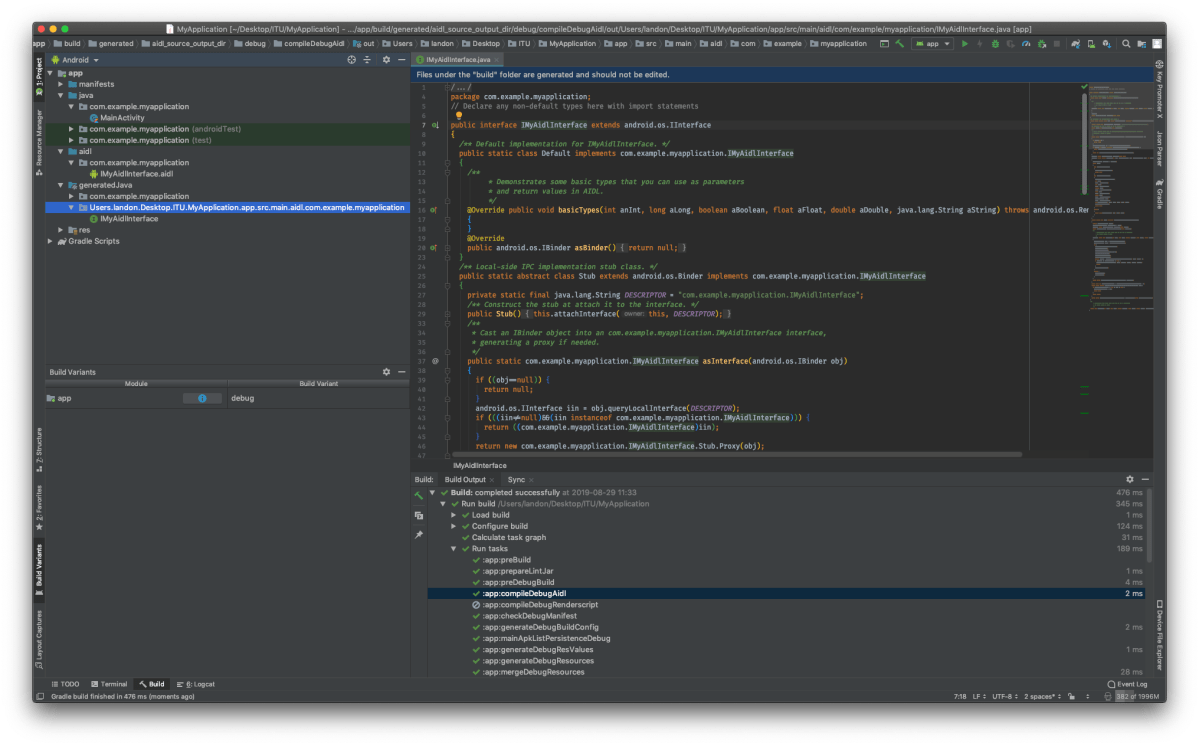Image resolution: width=1199 pixels, height=746 pixels.
Task: Expand the Gradle Scripts node
Action: tap(50, 241)
